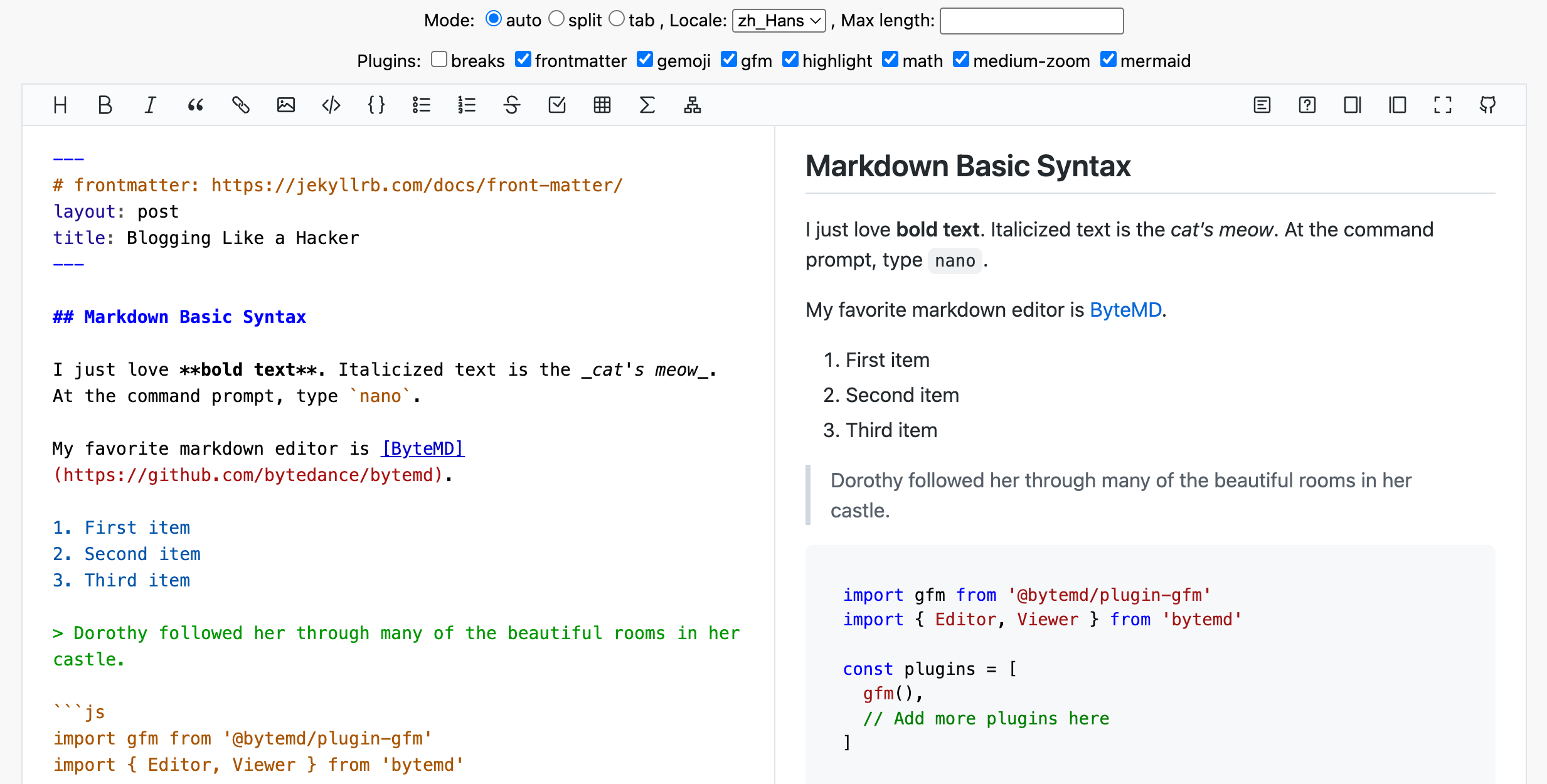The image size is (1547, 784).
Task: Insert a table with the grid icon
Action: (x=602, y=105)
